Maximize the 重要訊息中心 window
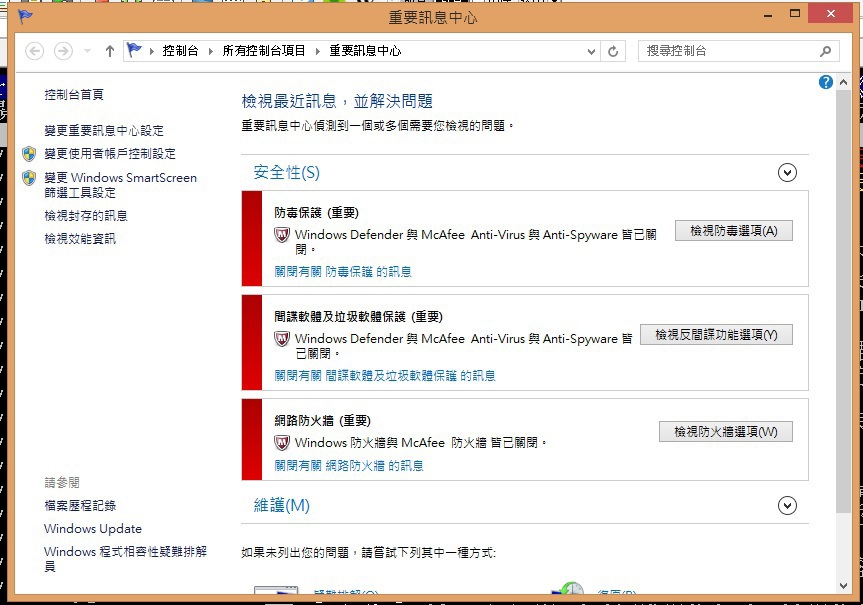Image resolution: width=863 pixels, height=605 pixels. coord(795,14)
